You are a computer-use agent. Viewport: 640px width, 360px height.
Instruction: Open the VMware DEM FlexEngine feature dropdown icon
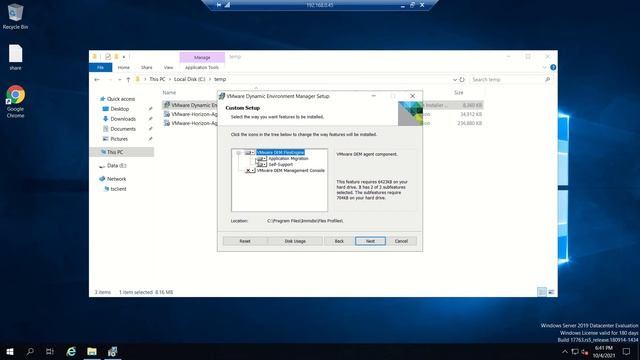pyautogui.click(x=249, y=152)
